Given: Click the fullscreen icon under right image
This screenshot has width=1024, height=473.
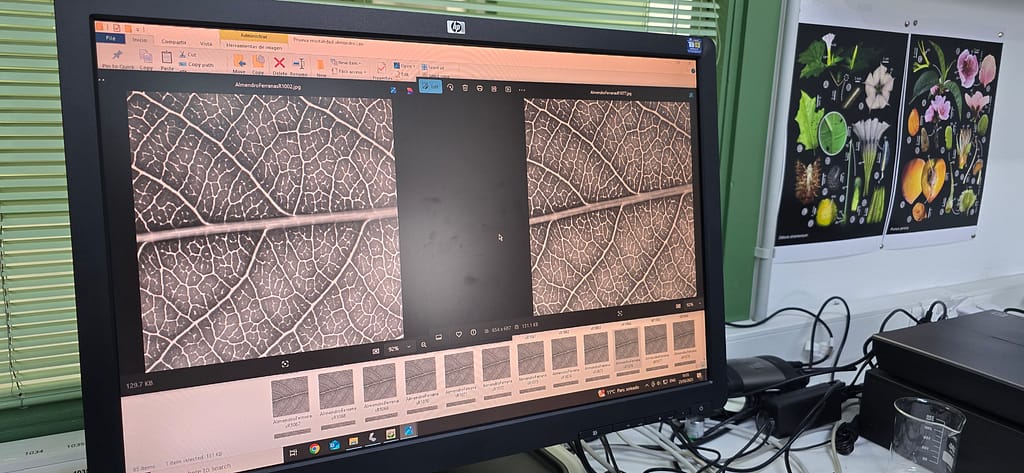Looking at the screenshot, I should [619, 314].
